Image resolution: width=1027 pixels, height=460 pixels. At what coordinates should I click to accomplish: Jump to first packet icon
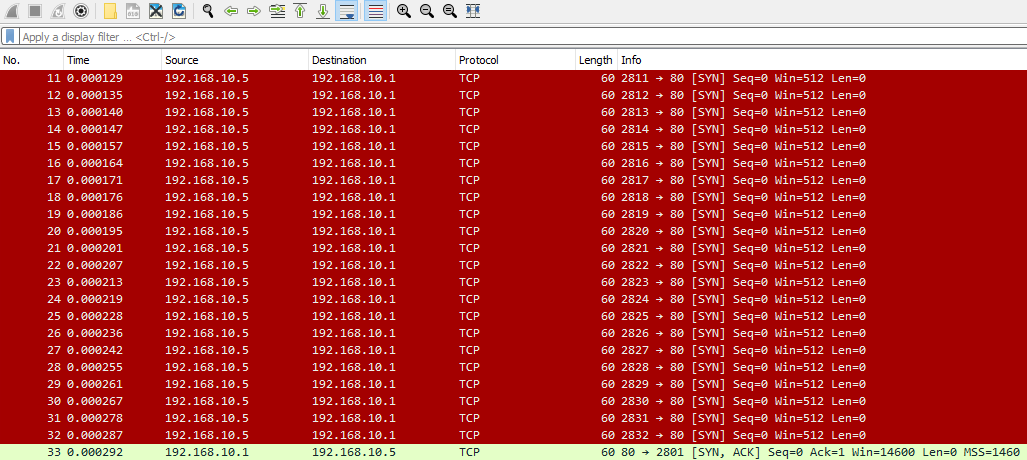click(x=301, y=11)
